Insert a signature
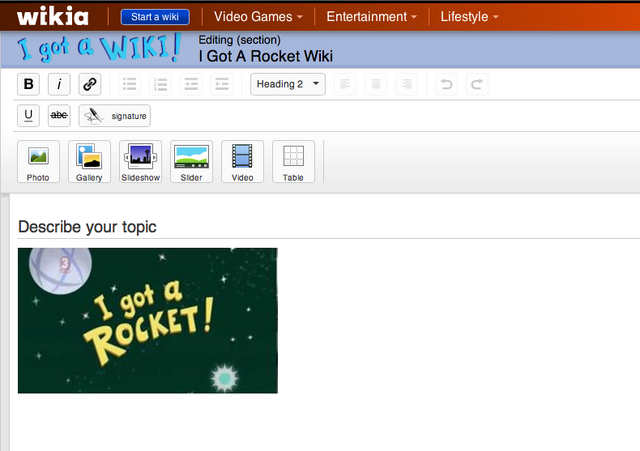Viewport: 640px width, 451px height. (114, 116)
